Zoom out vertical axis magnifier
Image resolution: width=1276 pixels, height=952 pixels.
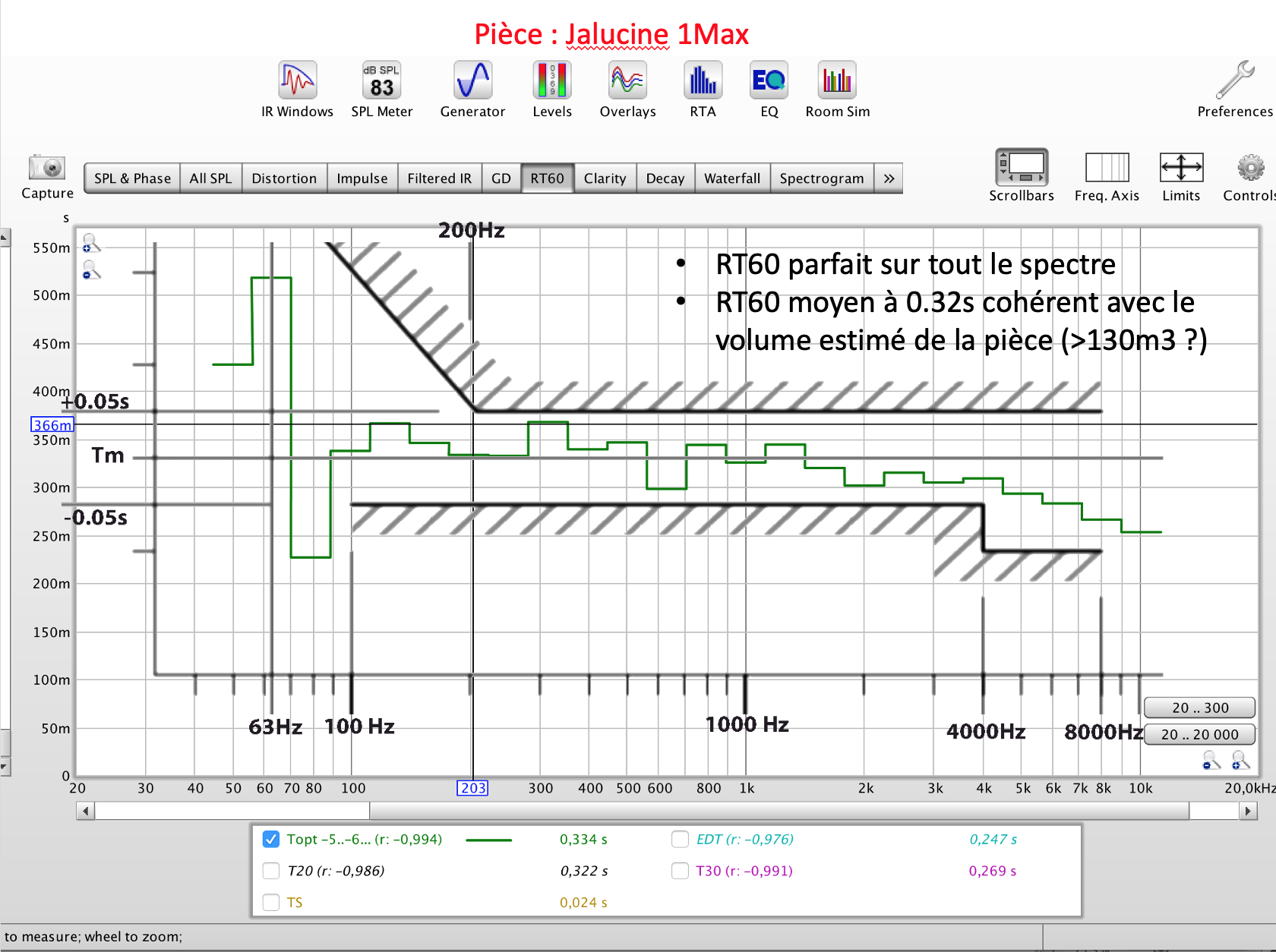(x=91, y=270)
